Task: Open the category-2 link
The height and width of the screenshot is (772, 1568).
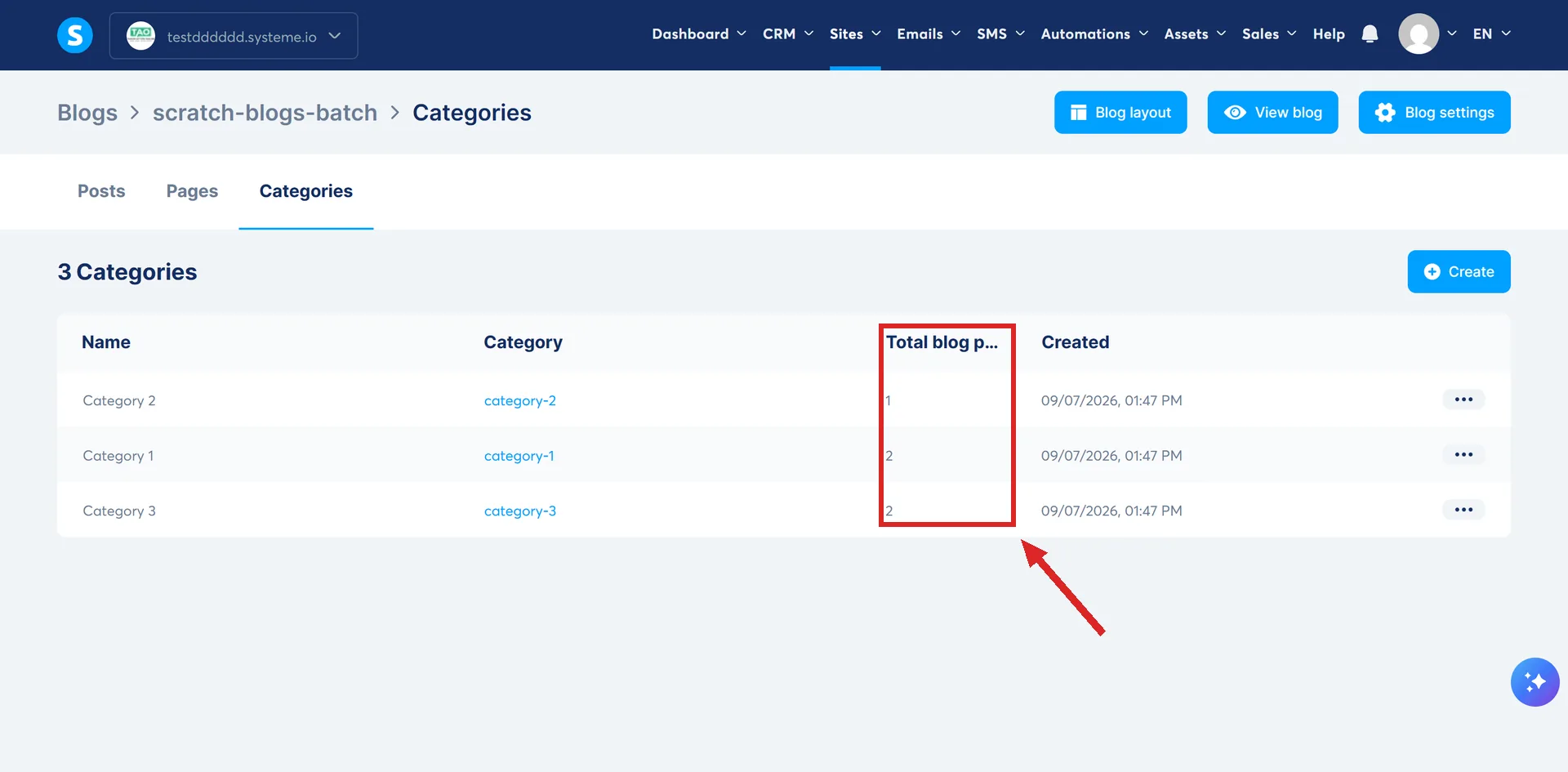Action: (519, 400)
